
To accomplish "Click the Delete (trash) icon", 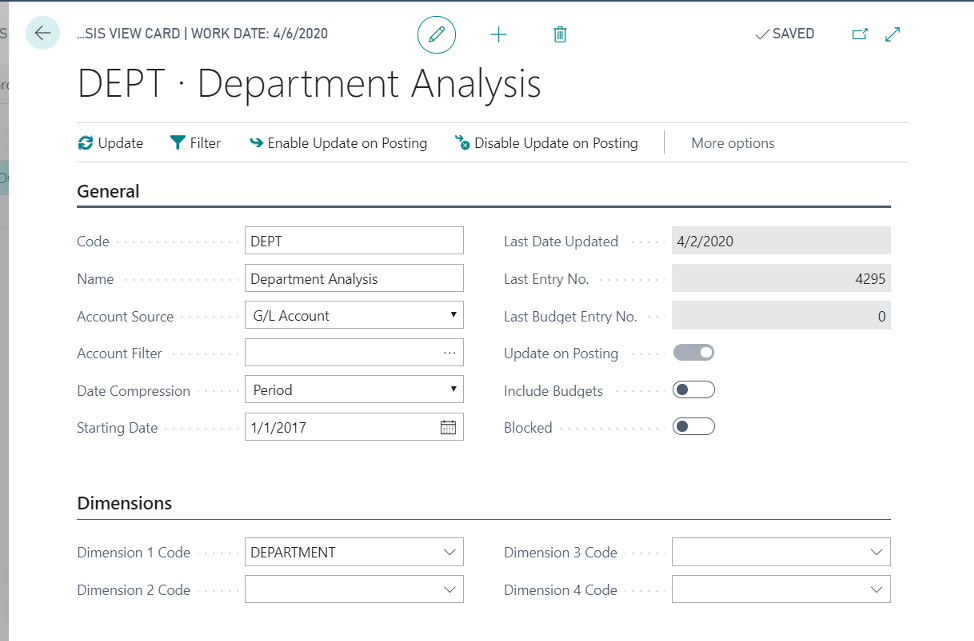I will (x=560, y=33).
